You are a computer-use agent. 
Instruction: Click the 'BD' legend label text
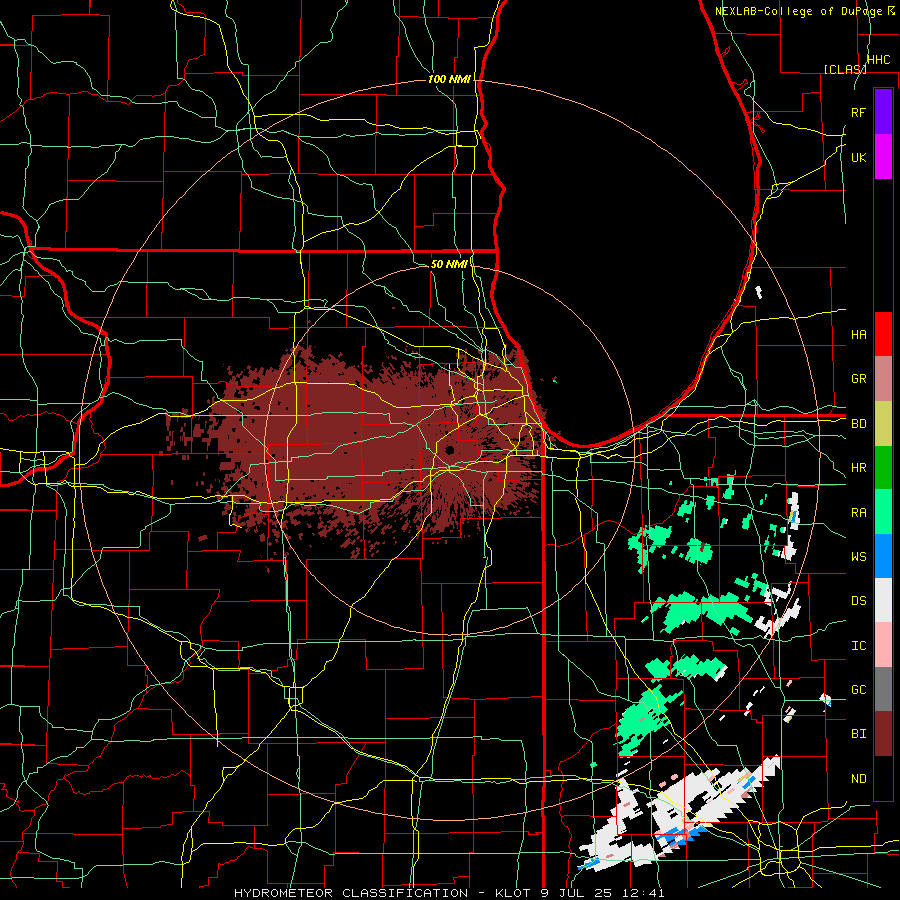pyautogui.click(x=858, y=424)
